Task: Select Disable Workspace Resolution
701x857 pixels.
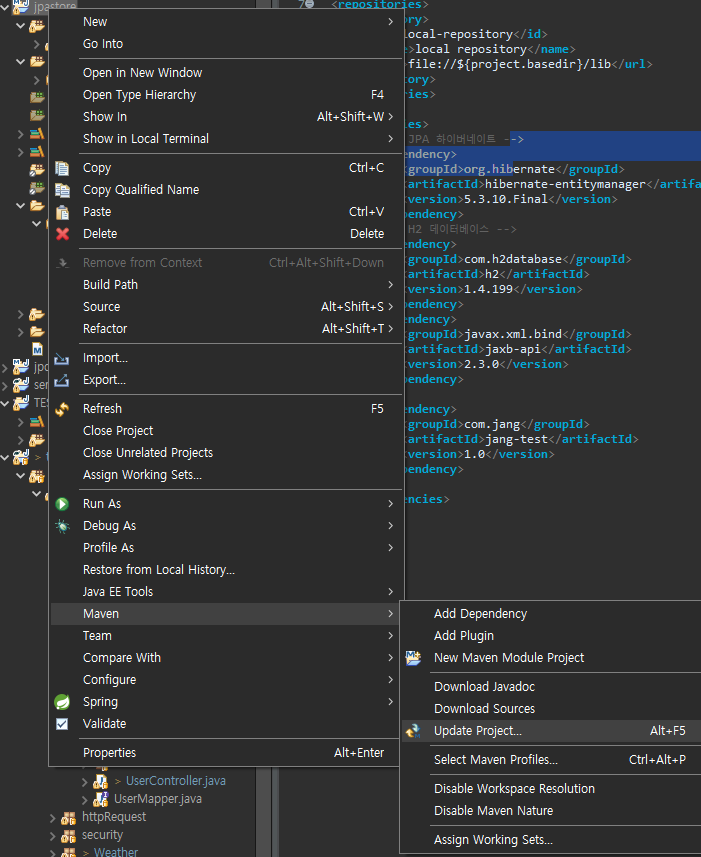Action: point(551,789)
